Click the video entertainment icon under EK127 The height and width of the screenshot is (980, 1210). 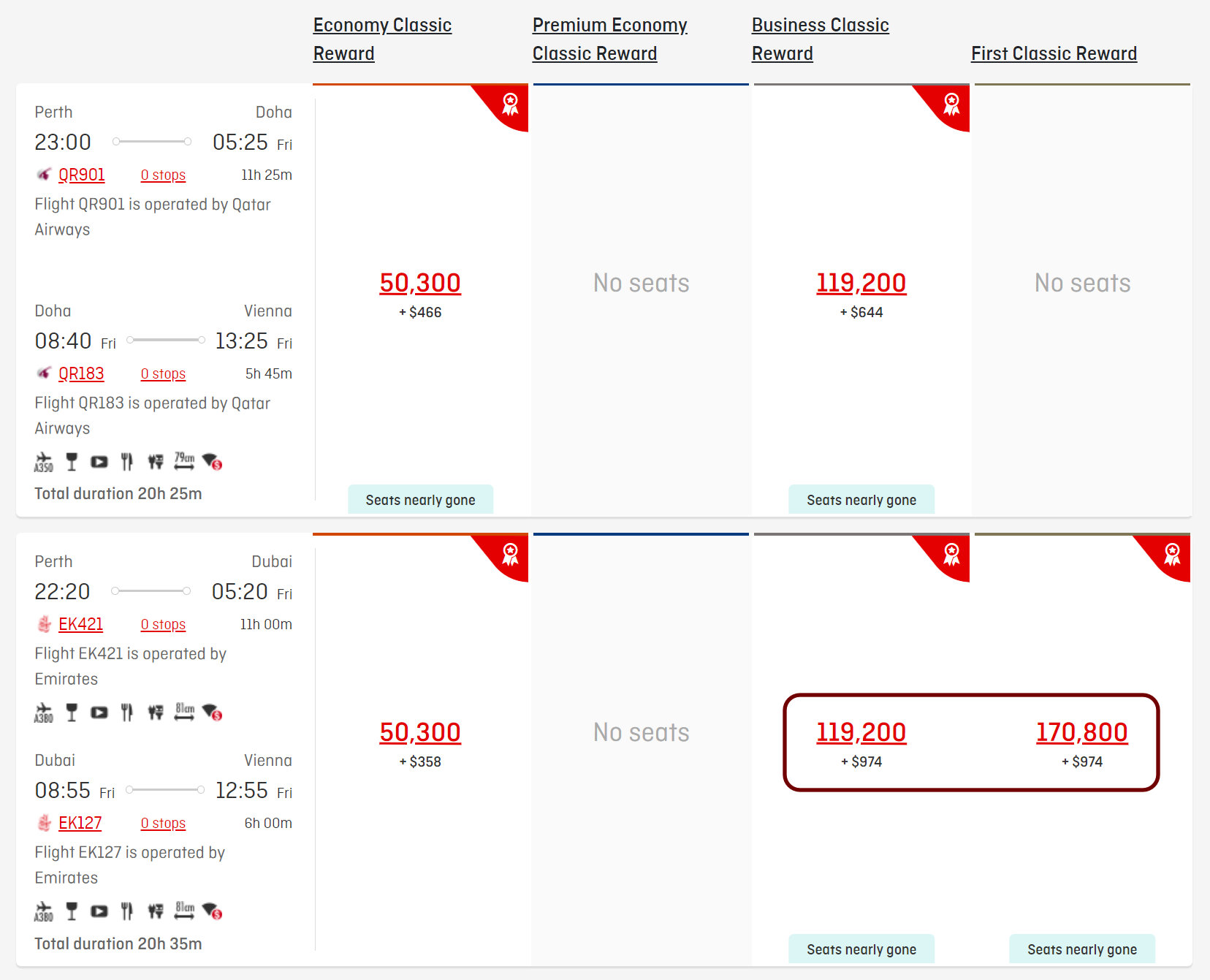pyautogui.click(x=99, y=911)
